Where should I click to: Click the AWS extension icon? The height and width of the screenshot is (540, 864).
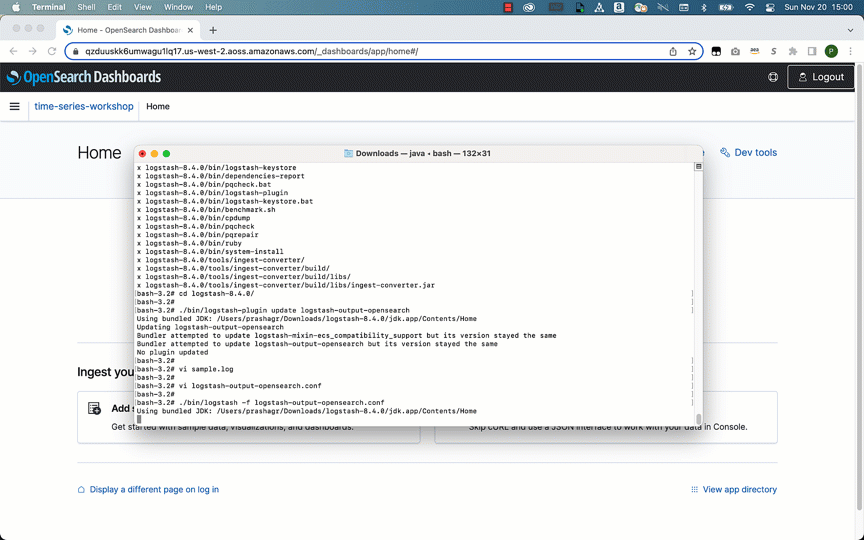(754, 51)
